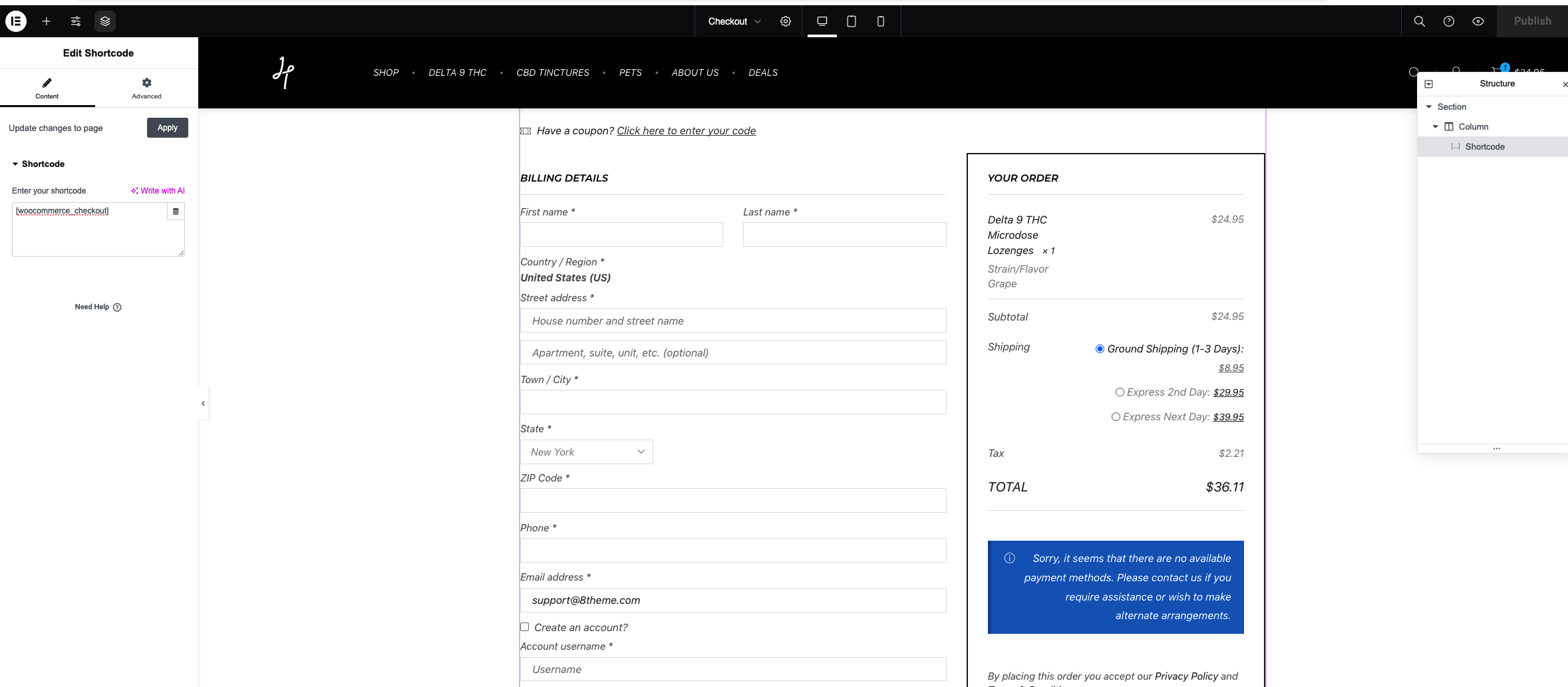The height and width of the screenshot is (687, 1568).
Task: Open PETS menu item
Action: [x=631, y=72]
